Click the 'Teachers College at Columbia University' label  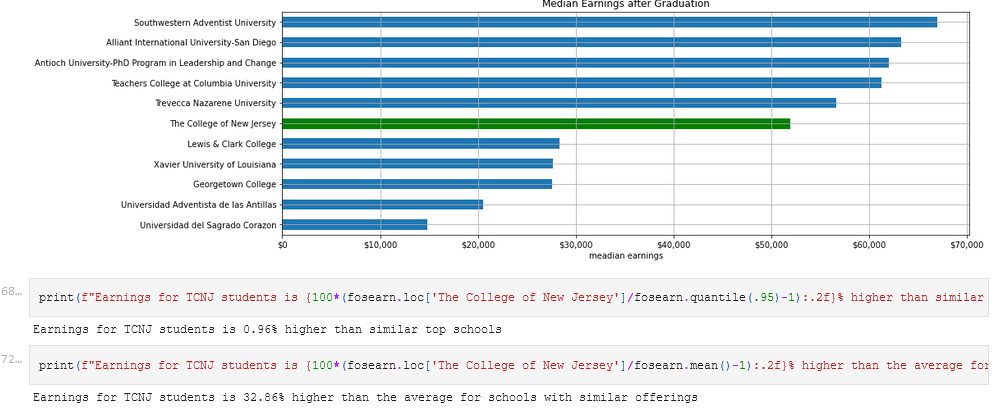click(x=194, y=83)
